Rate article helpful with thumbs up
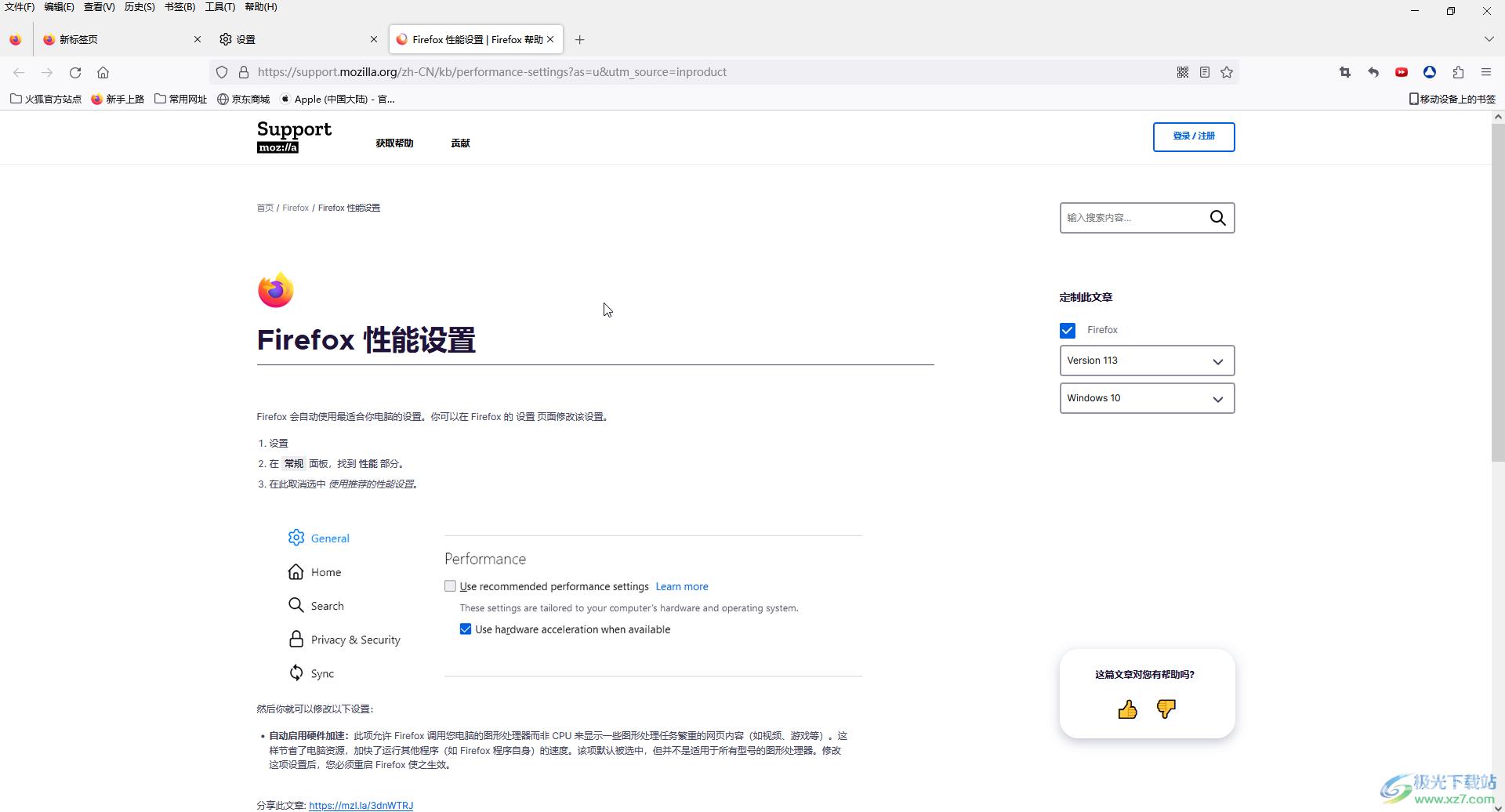The height and width of the screenshot is (812, 1505). click(x=1127, y=709)
